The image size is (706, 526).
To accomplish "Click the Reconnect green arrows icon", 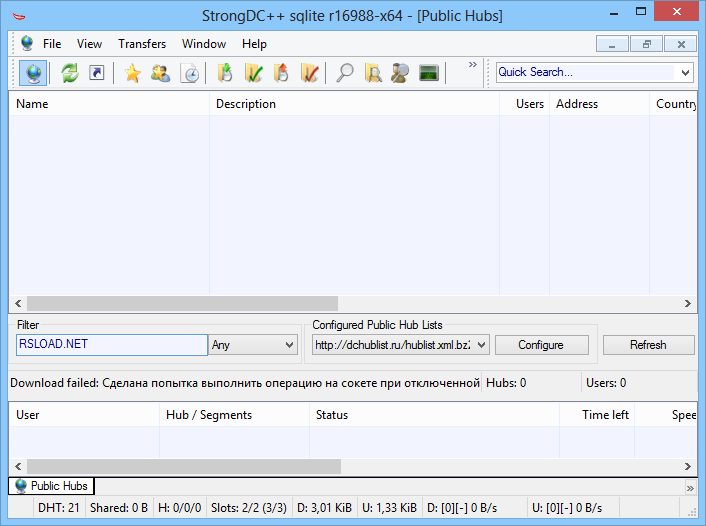I will coord(70,73).
